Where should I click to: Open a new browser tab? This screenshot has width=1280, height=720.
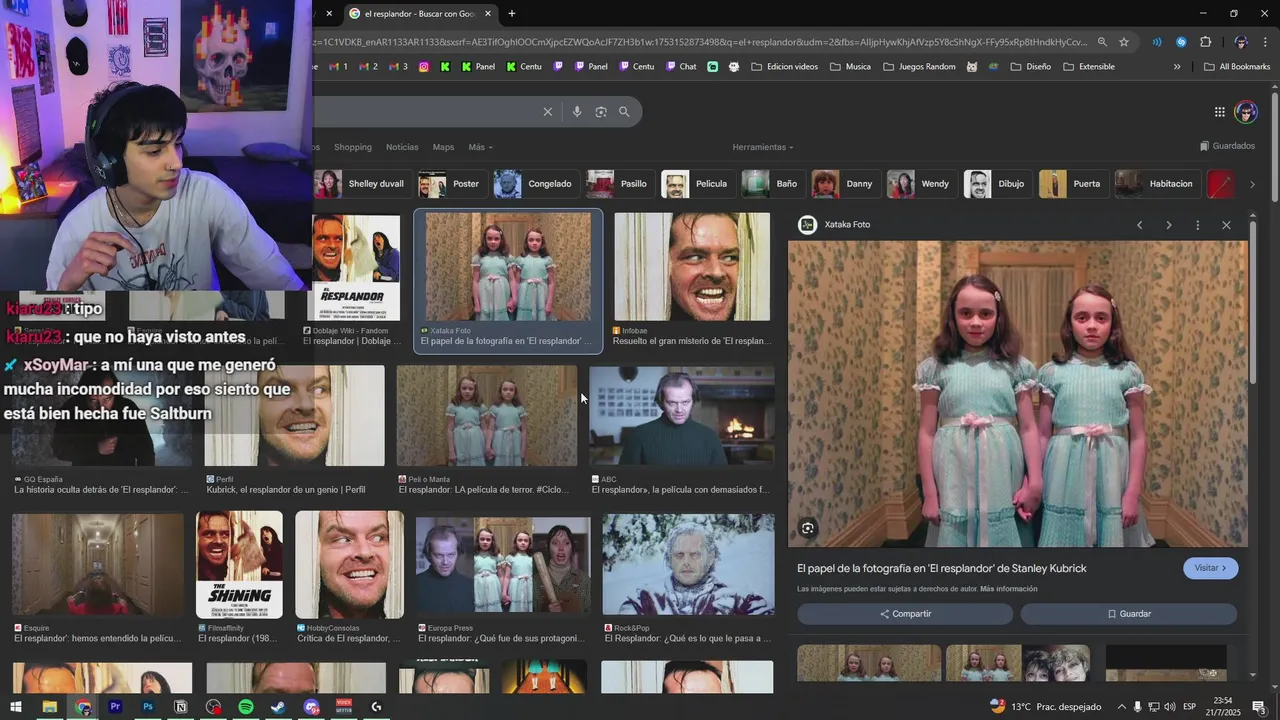point(512,13)
